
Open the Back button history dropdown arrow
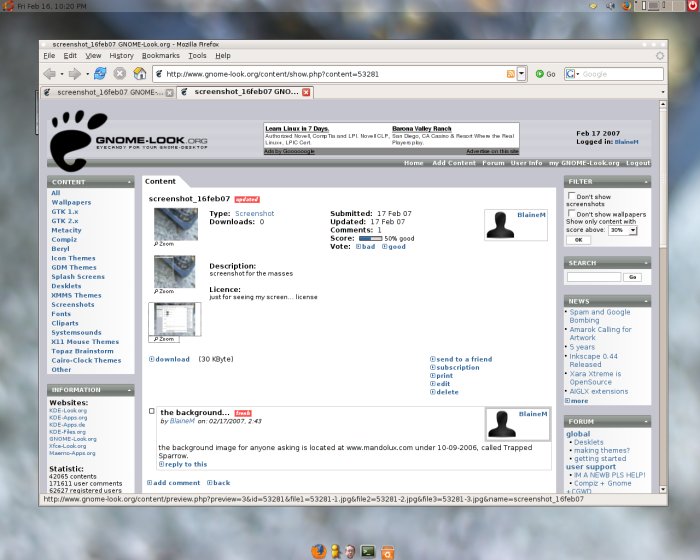(x=62, y=74)
